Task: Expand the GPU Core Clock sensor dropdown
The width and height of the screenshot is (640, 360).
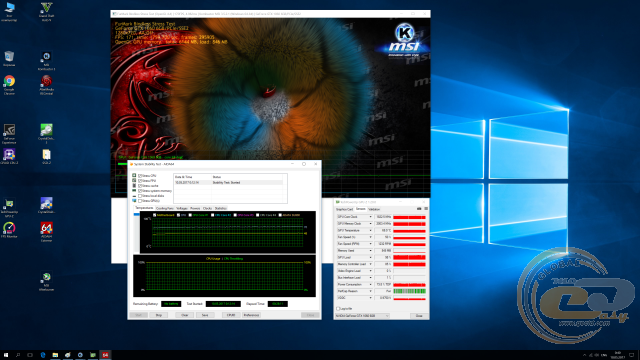Action: click(370, 217)
